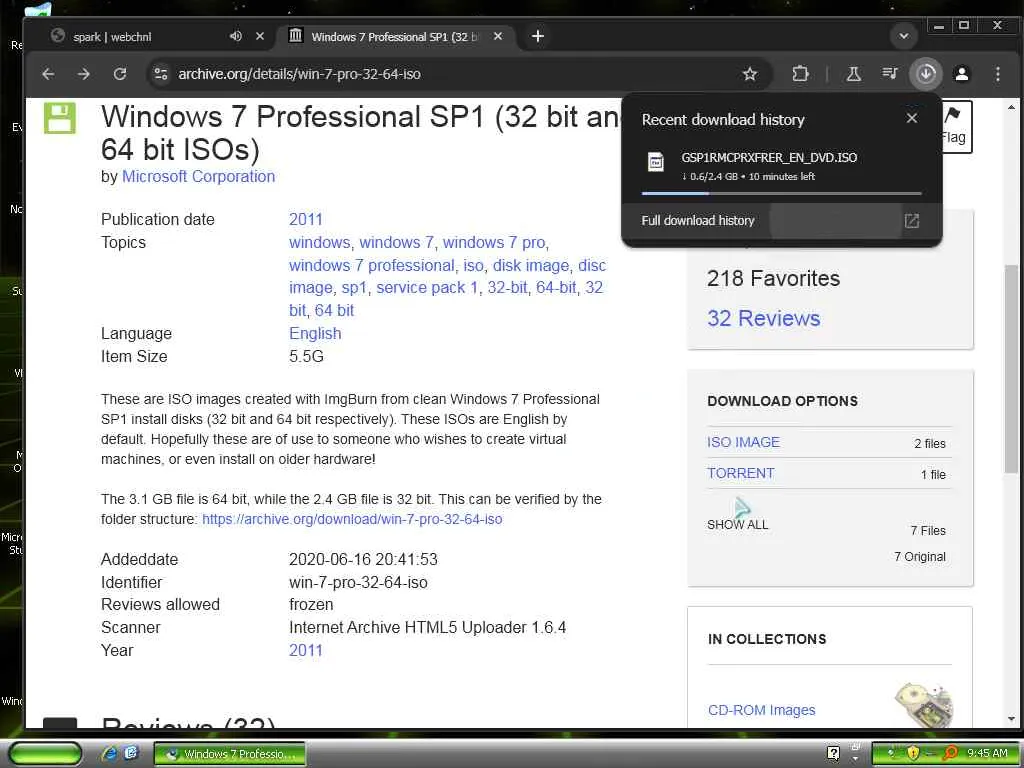Screen dimensions: 1024x768
Task: Click the 9:45 AM system clock
Action: (987, 754)
